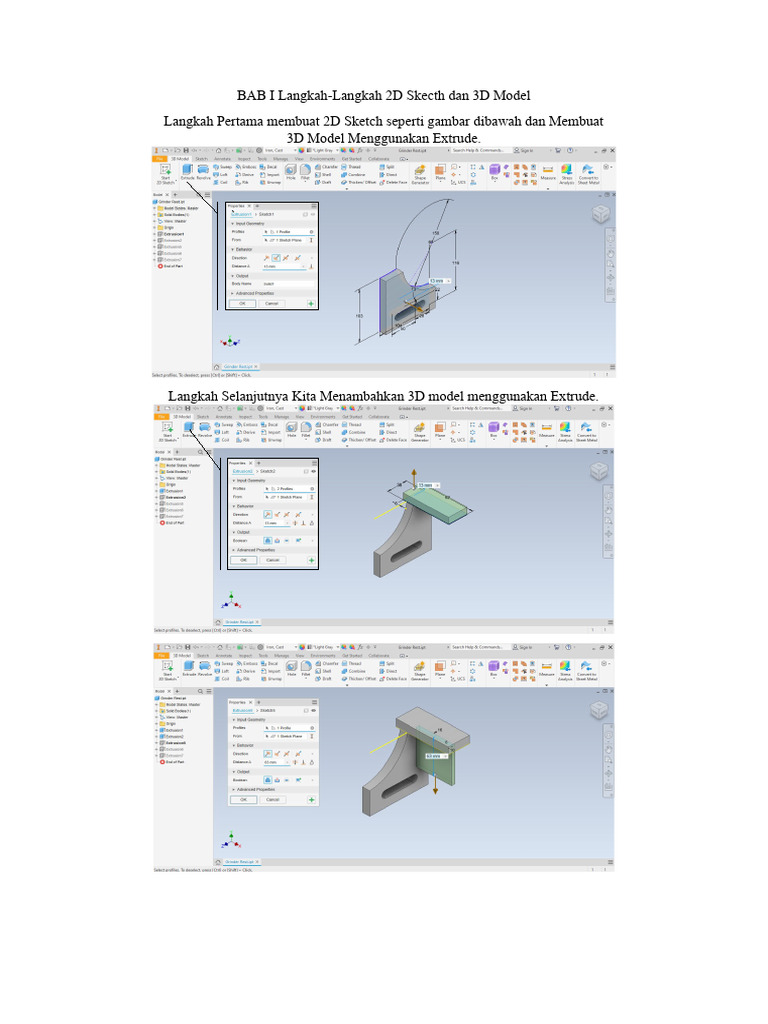Toggle sketch visibility eye in second screenshot's Properties
Image resolution: width=768 pixels, height=1024 pixels.
(313, 471)
